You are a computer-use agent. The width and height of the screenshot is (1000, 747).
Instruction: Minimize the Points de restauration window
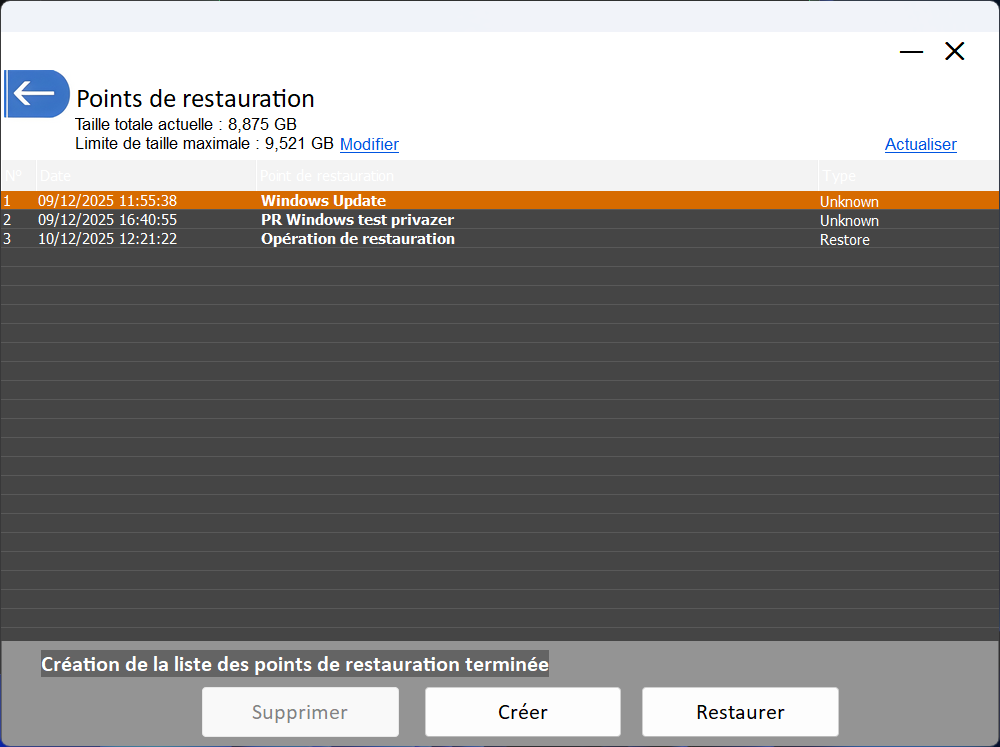[911, 51]
